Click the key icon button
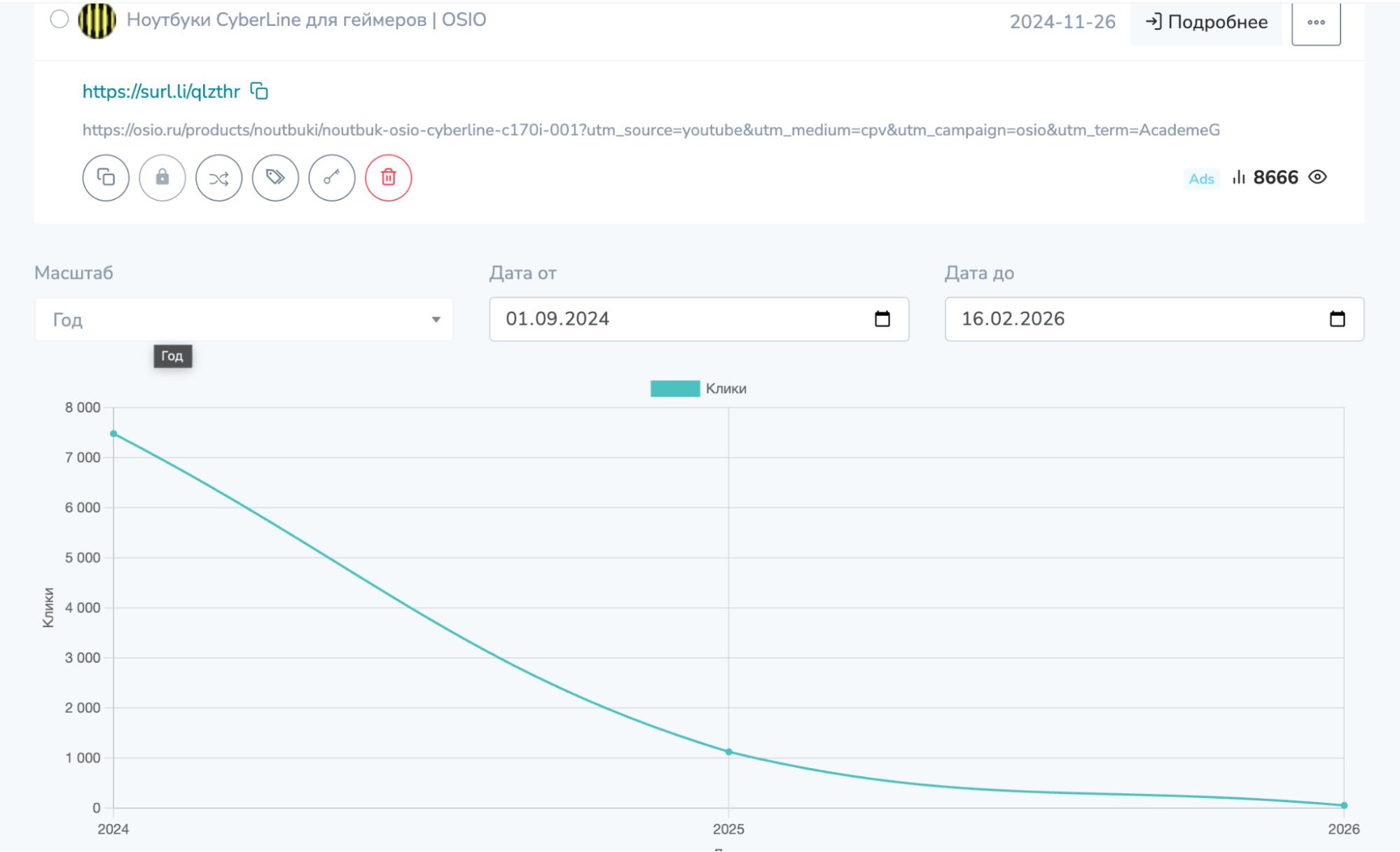 332,177
